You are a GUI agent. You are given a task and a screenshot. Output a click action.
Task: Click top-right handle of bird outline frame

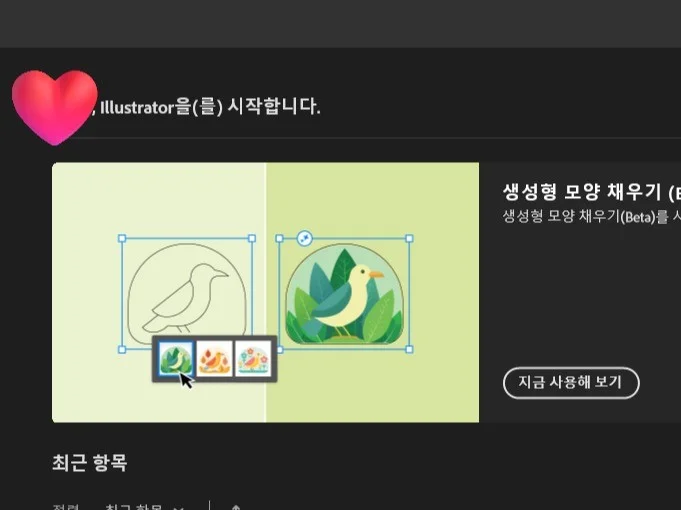pos(252,238)
